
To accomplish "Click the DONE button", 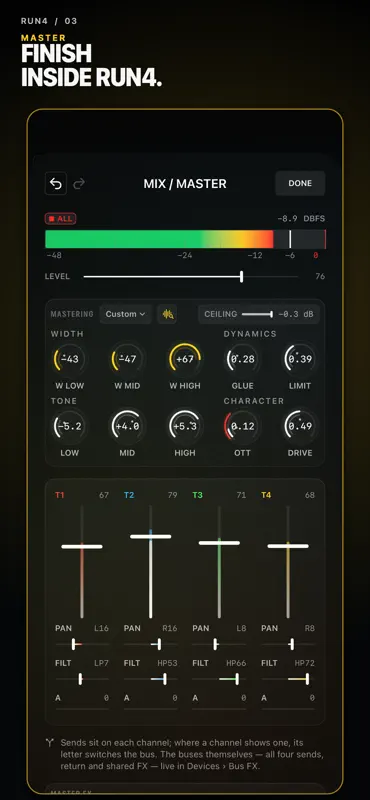I will click(x=300, y=183).
